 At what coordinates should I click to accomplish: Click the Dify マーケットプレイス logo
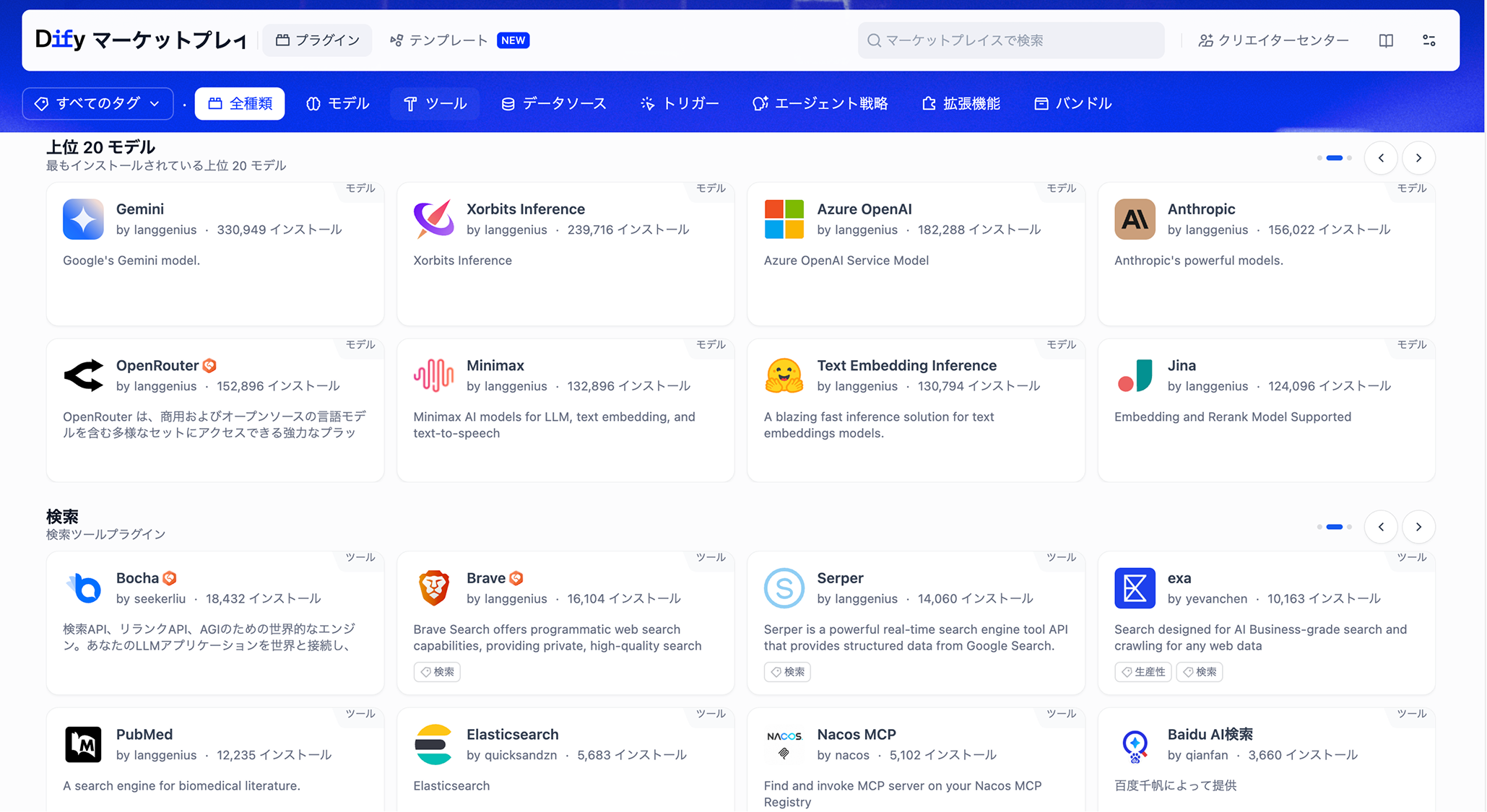141,40
